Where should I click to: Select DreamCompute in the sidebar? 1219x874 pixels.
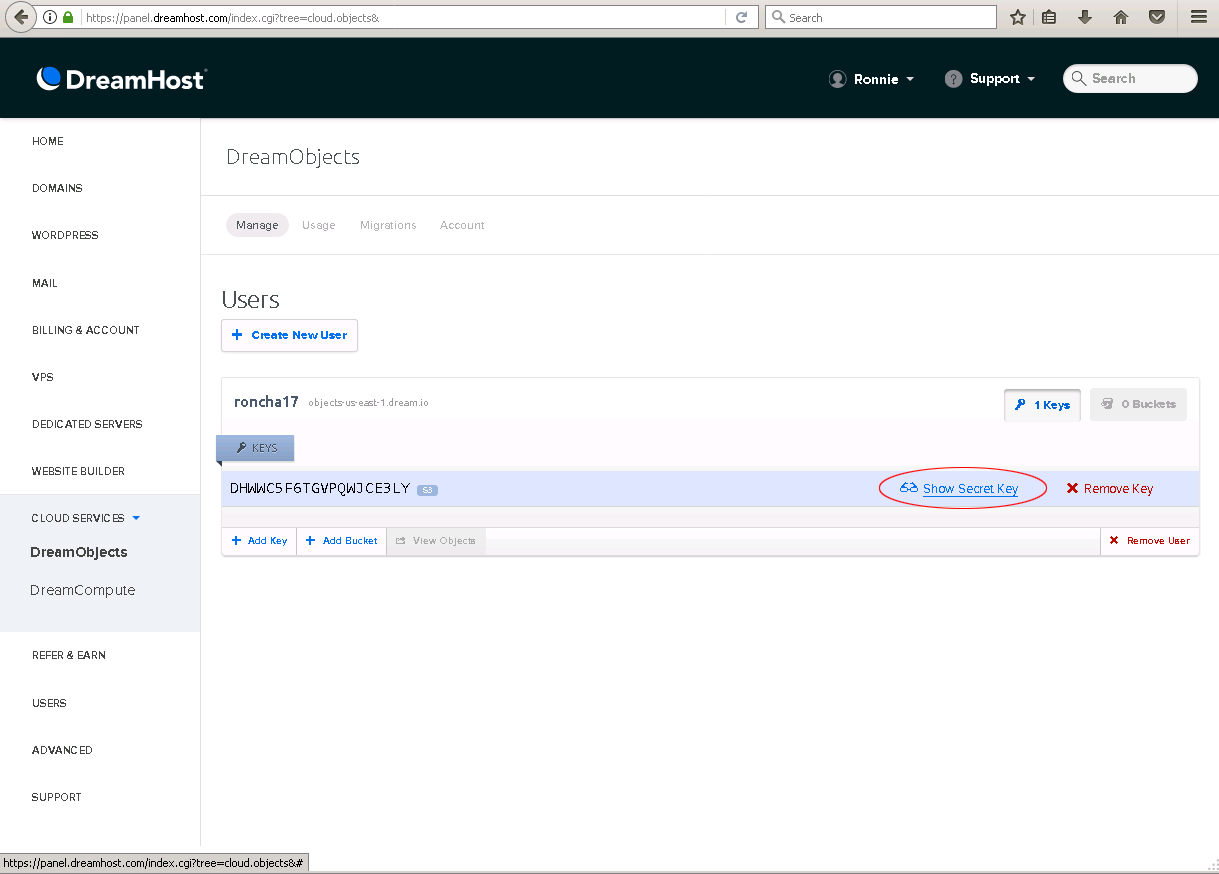83,590
